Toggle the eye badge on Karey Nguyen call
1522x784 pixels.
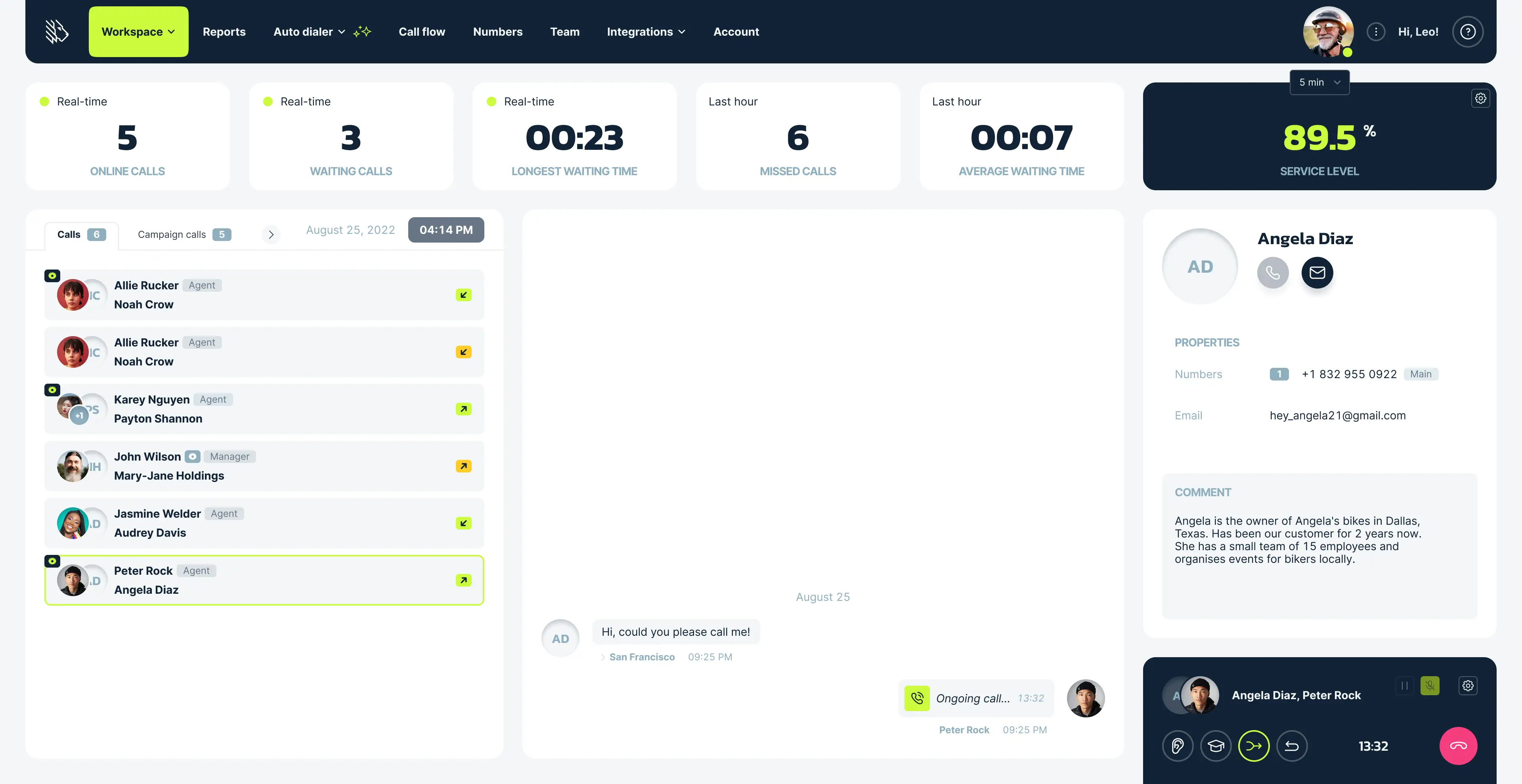coord(52,390)
